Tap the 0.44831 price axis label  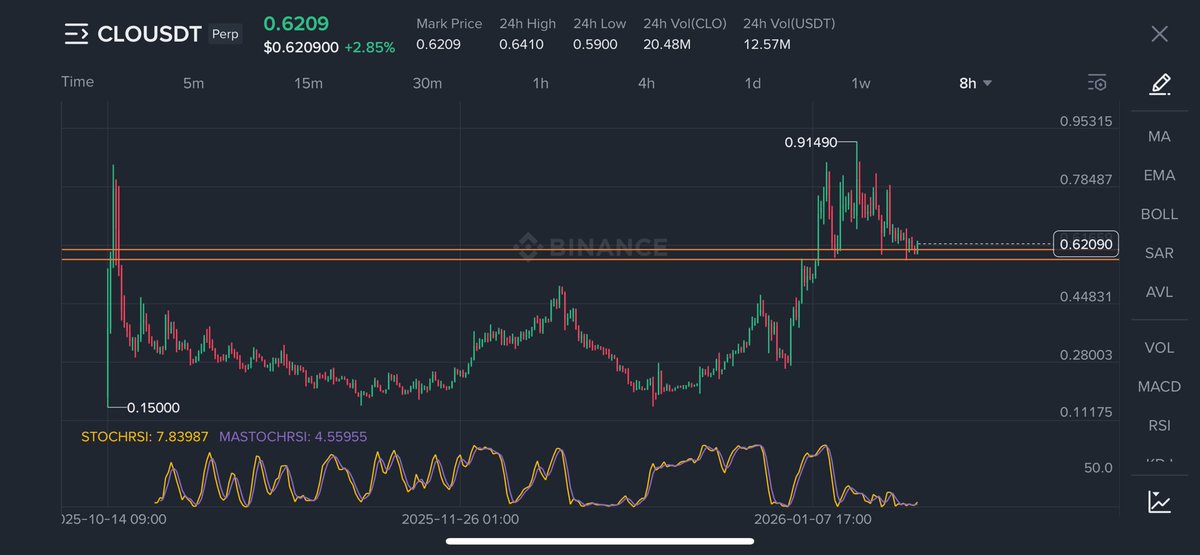click(x=1086, y=296)
